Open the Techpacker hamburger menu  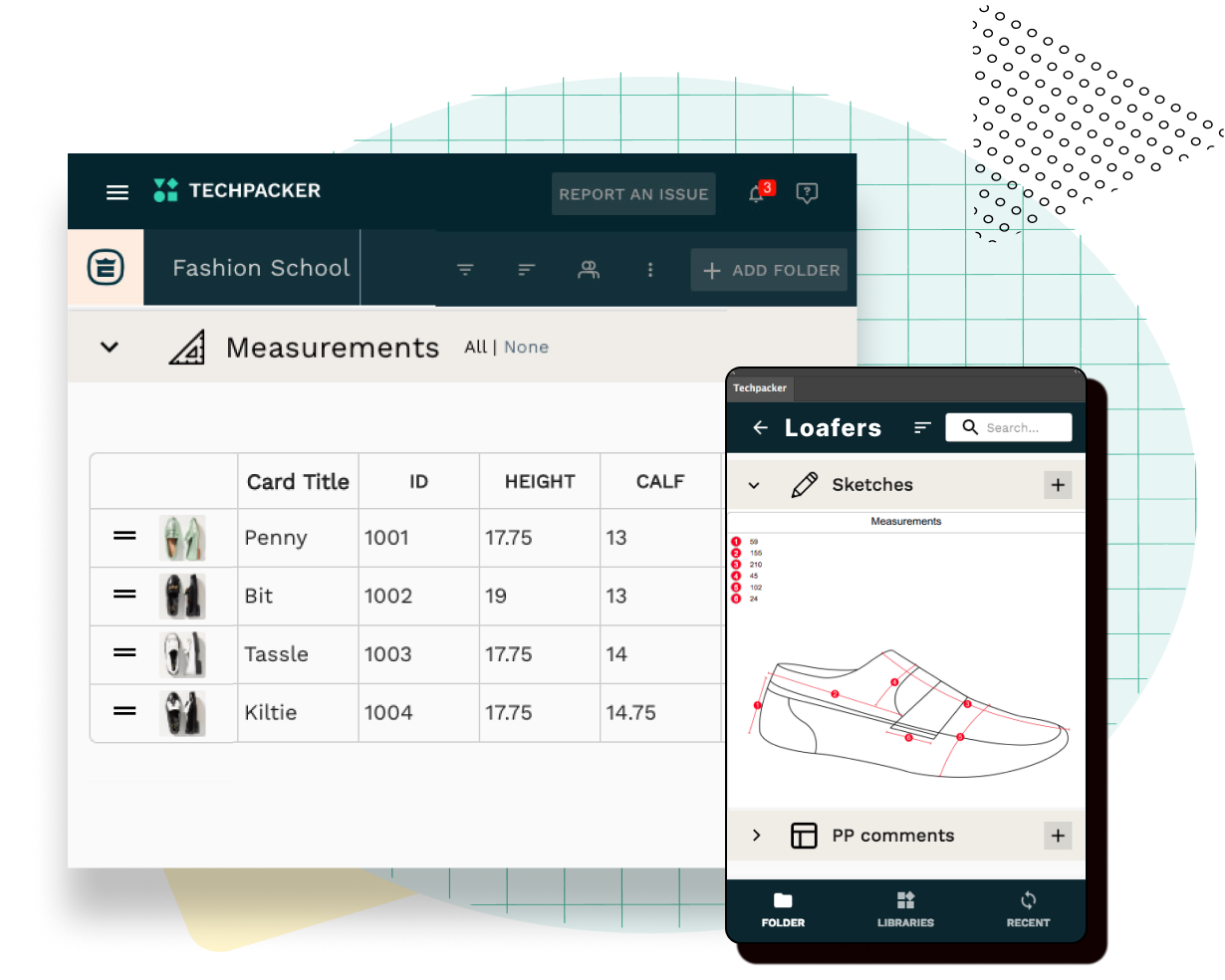click(117, 192)
